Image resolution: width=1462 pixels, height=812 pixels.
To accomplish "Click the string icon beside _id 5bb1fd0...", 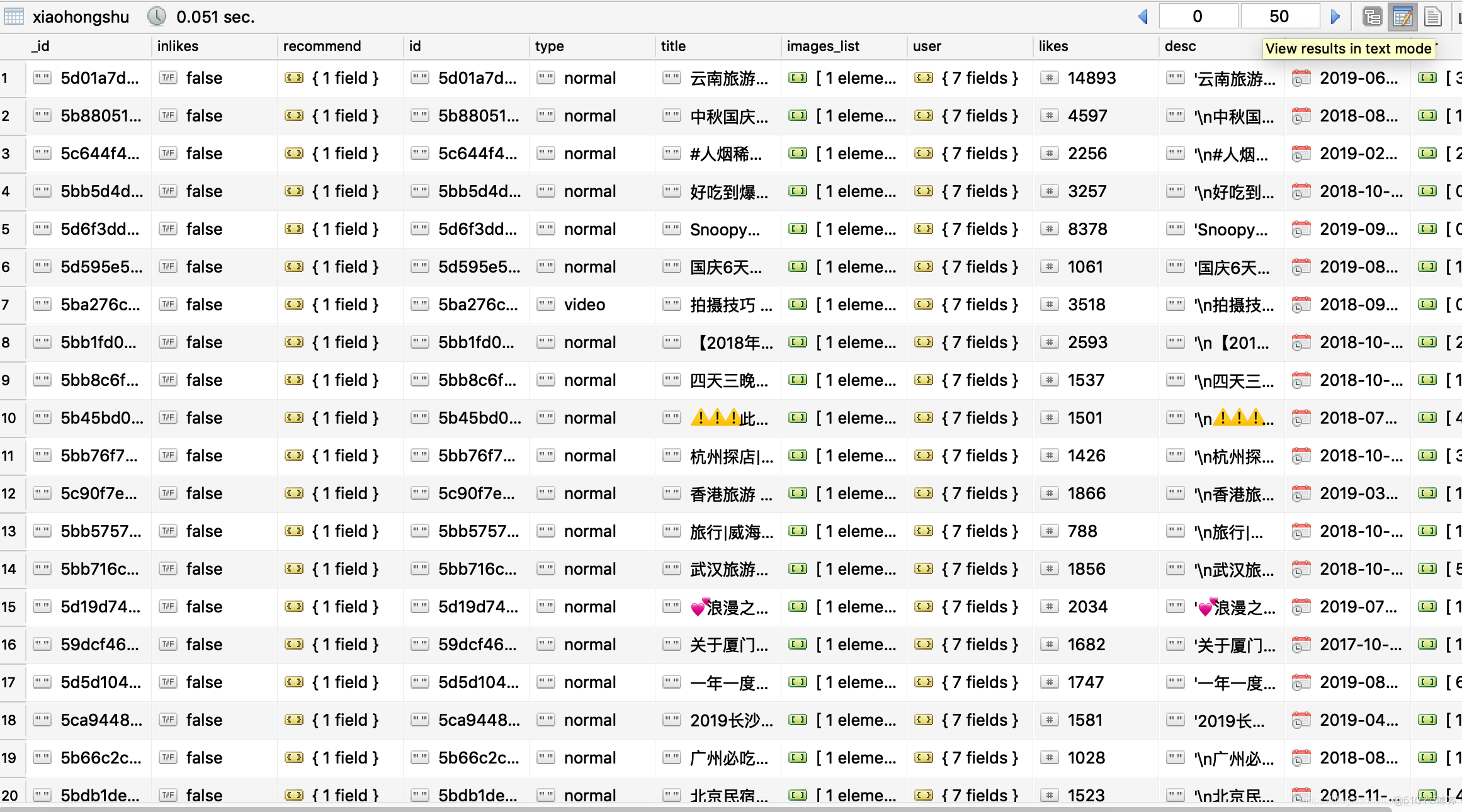I will (42, 342).
